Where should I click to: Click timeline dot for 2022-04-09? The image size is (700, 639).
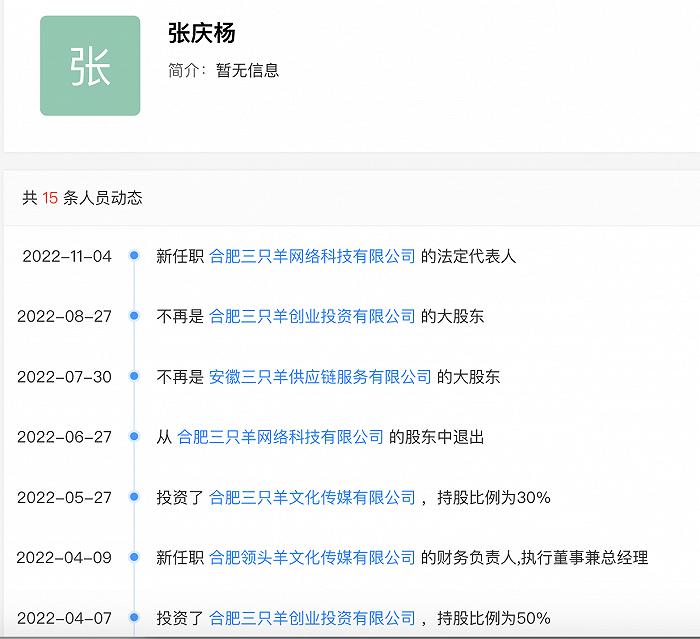[134, 557]
